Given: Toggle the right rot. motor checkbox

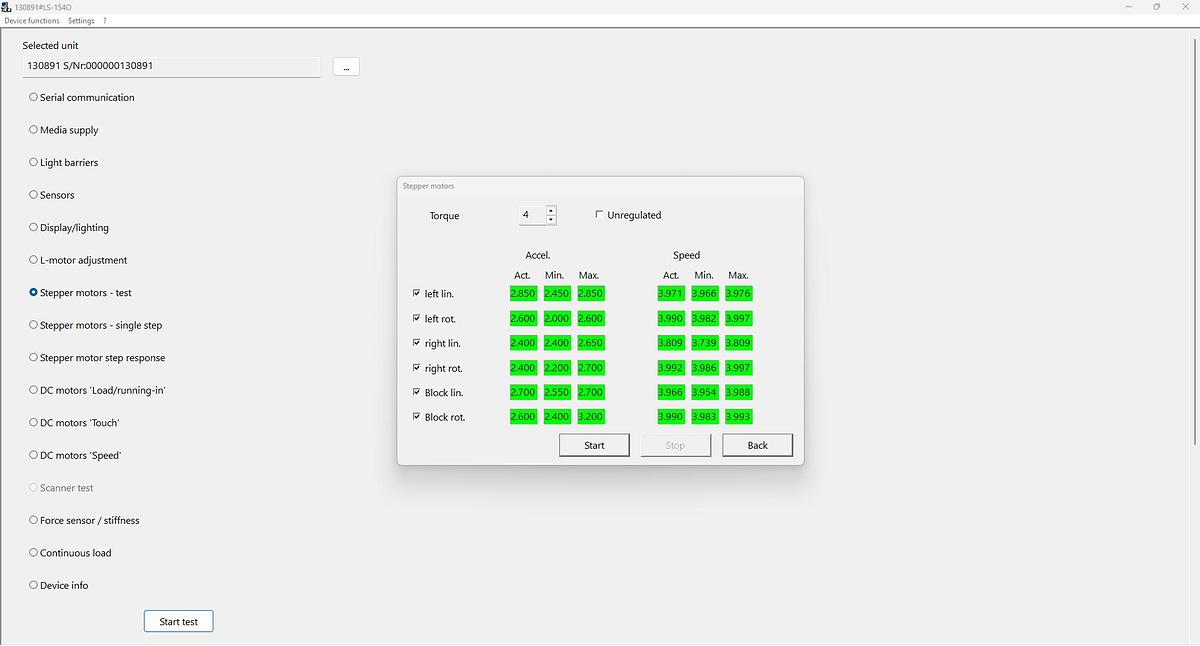Looking at the screenshot, I should [x=417, y=368].
